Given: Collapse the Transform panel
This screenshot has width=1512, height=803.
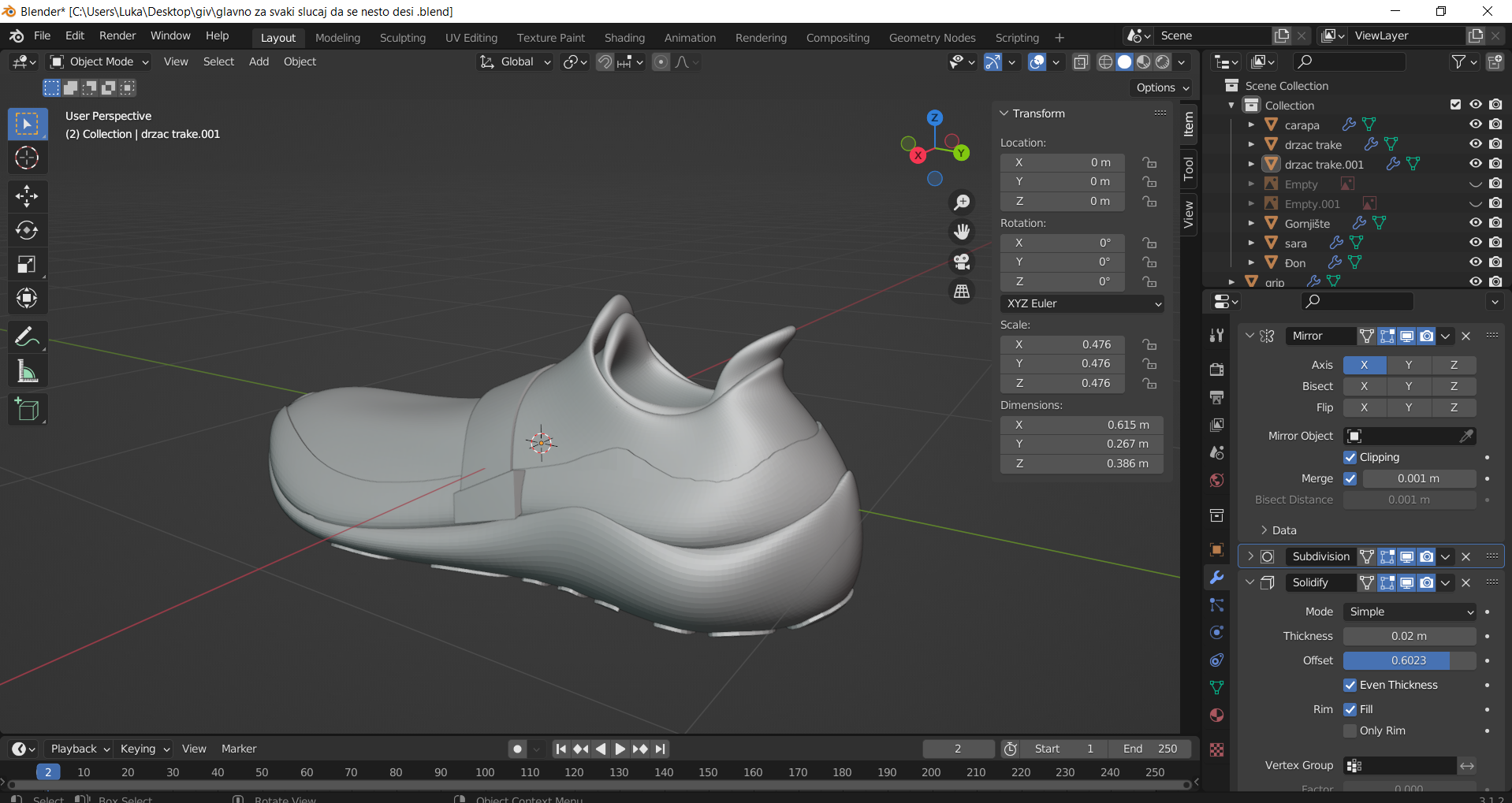Looking at the screenshot, I should click(1004, 113).
